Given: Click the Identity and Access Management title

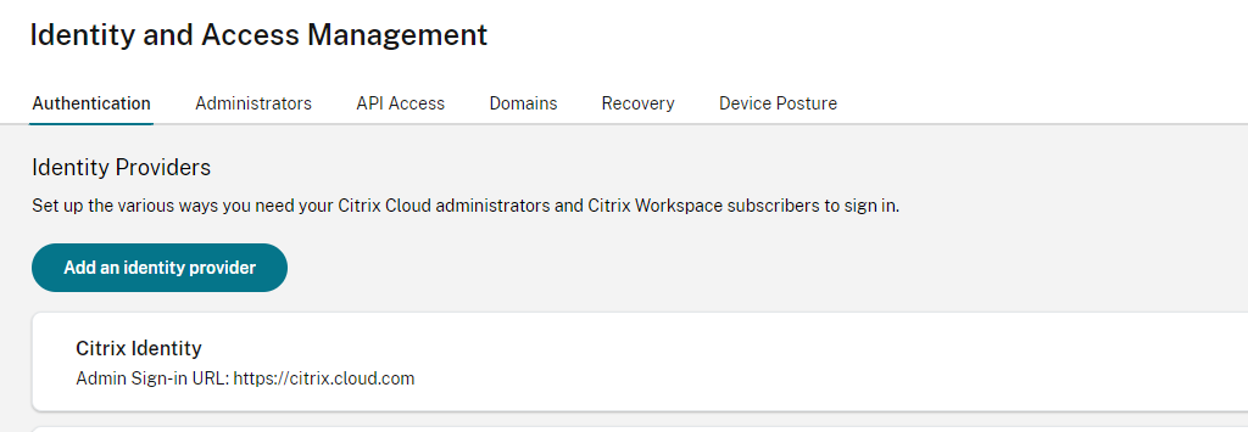Looking at the screenshot, I should coord(259,35).
